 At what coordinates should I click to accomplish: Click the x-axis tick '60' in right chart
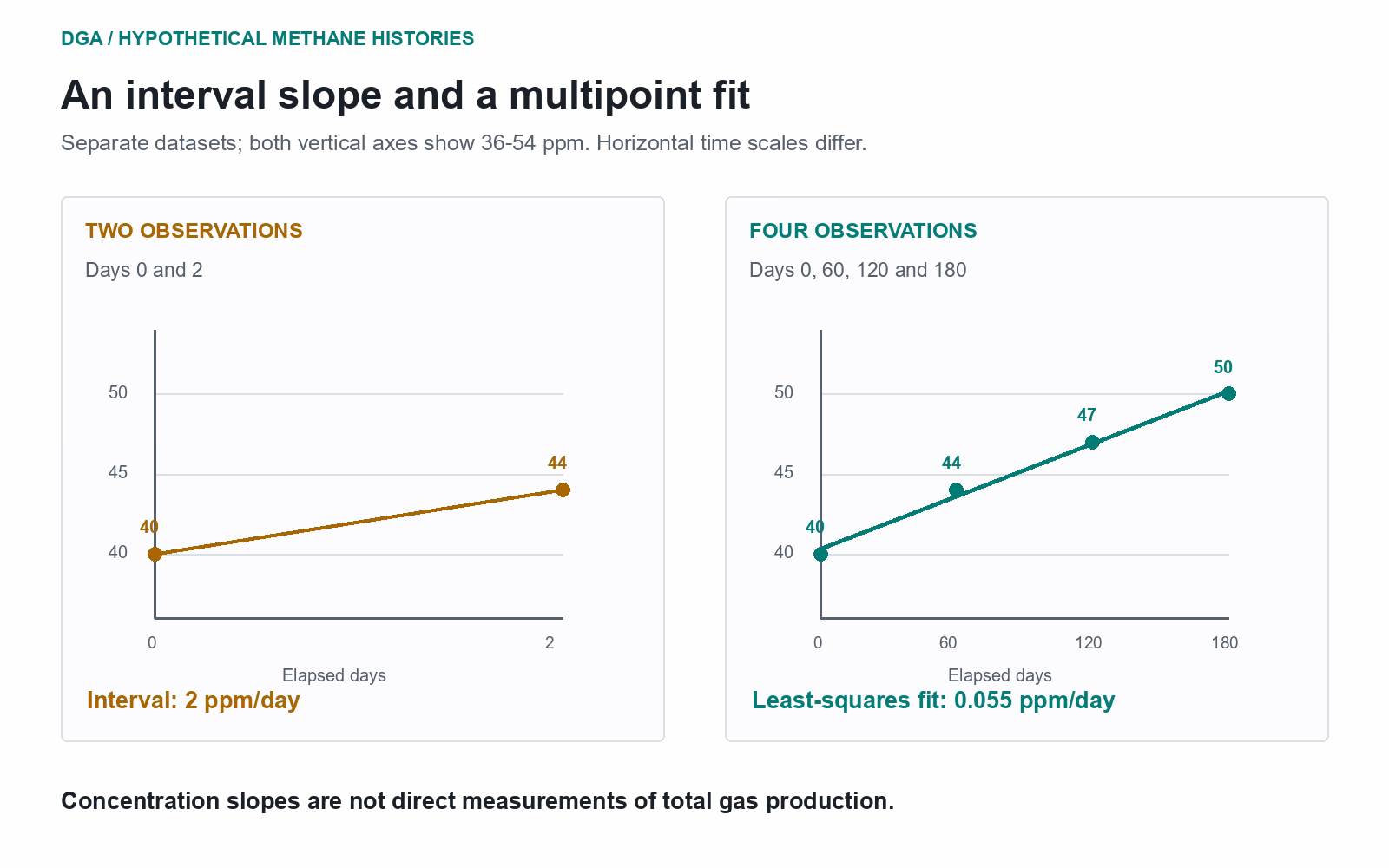pos(948,642)
